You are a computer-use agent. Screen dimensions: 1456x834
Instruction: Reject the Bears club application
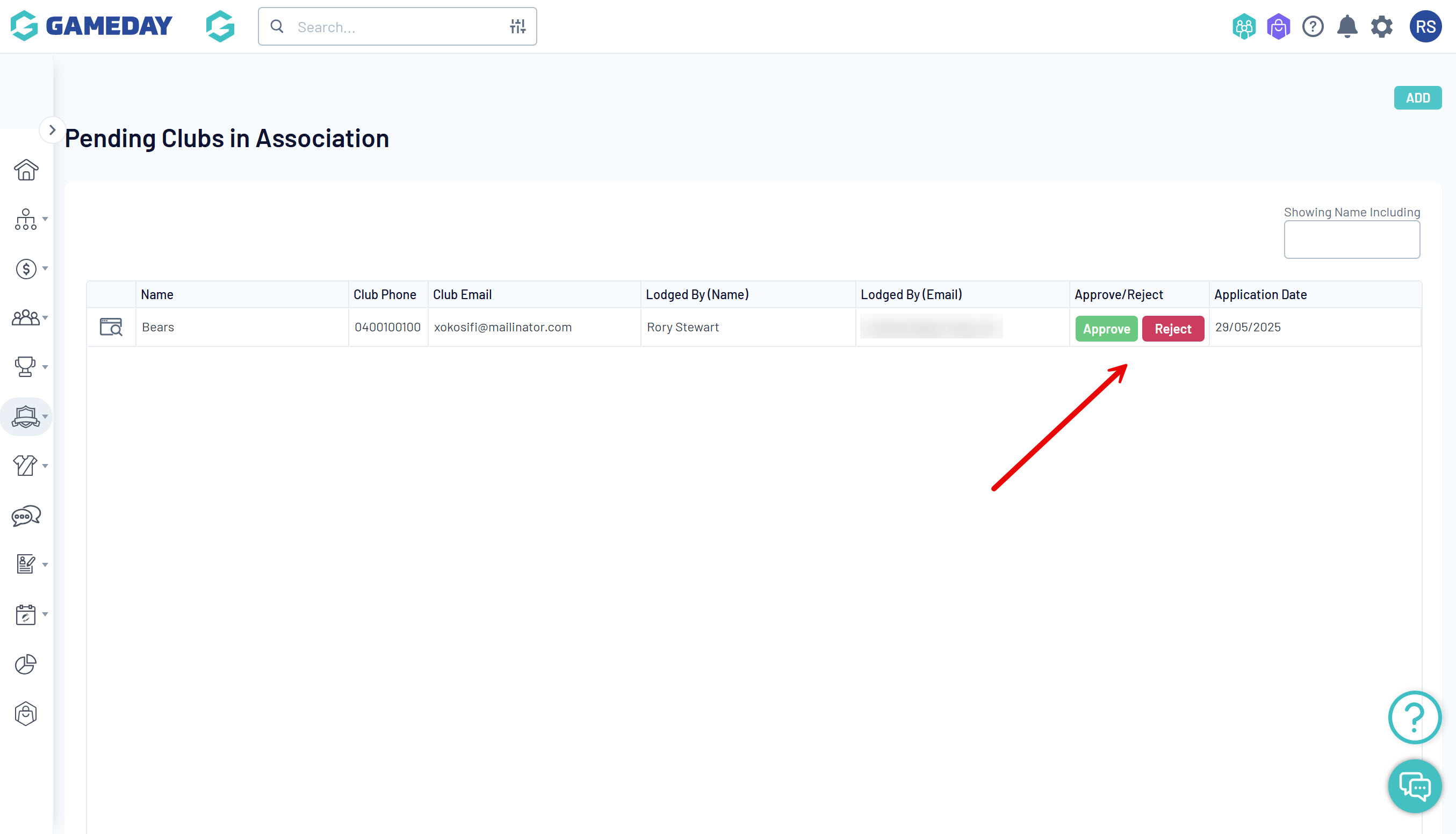pos(1172,329)
